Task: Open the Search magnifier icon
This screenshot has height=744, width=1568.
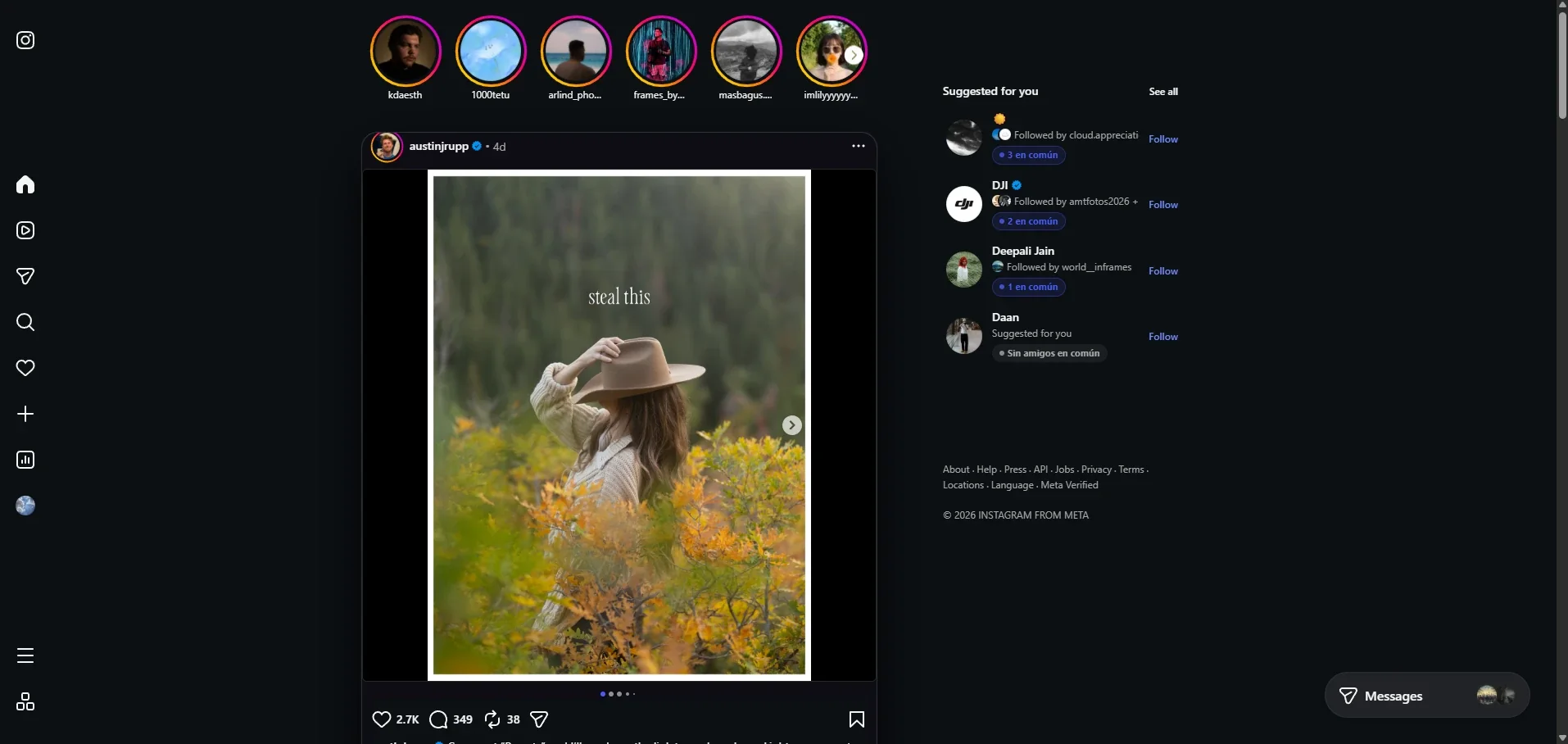Action: coord(25,322)
